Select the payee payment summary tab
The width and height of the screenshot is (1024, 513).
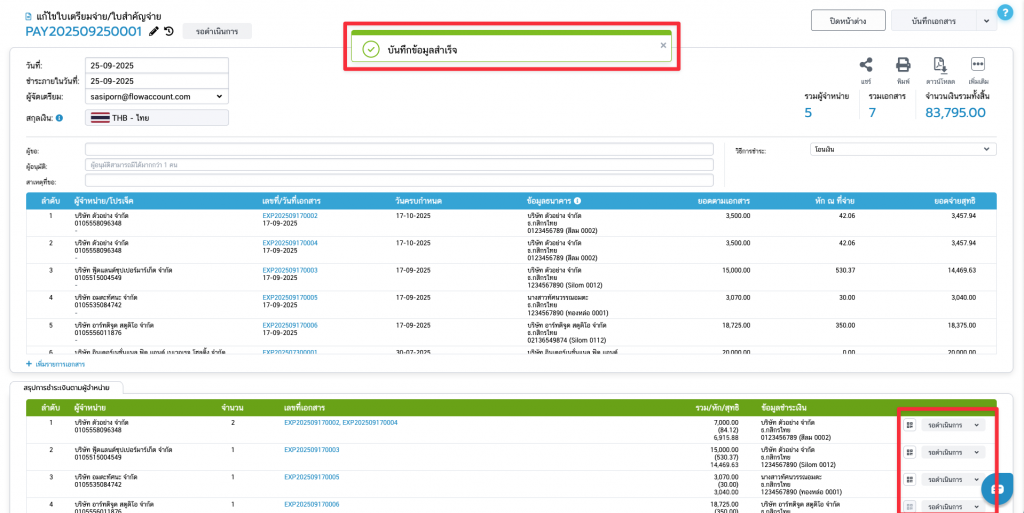tap(66, 387)
